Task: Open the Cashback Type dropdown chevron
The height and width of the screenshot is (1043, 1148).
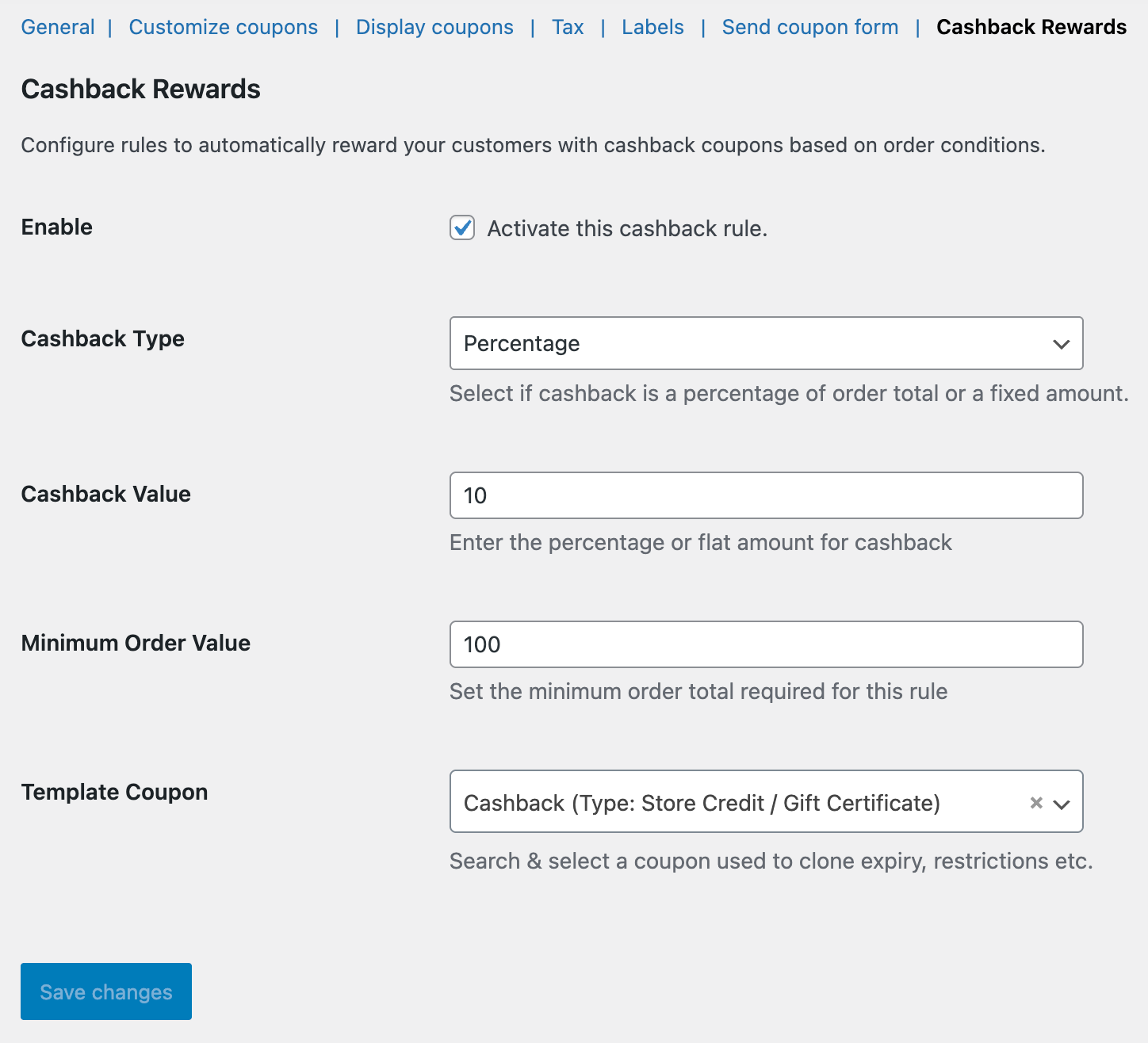Action: 1061,344
